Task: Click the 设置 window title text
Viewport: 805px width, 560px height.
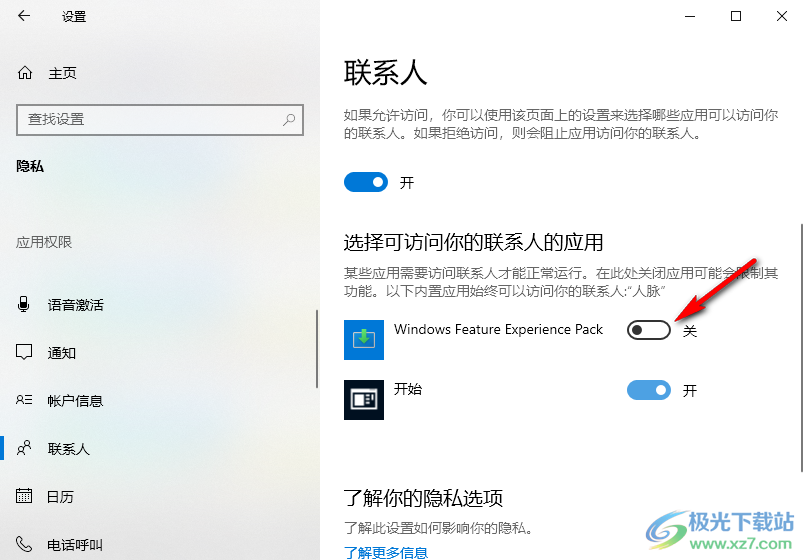Action: coord(74,16)
